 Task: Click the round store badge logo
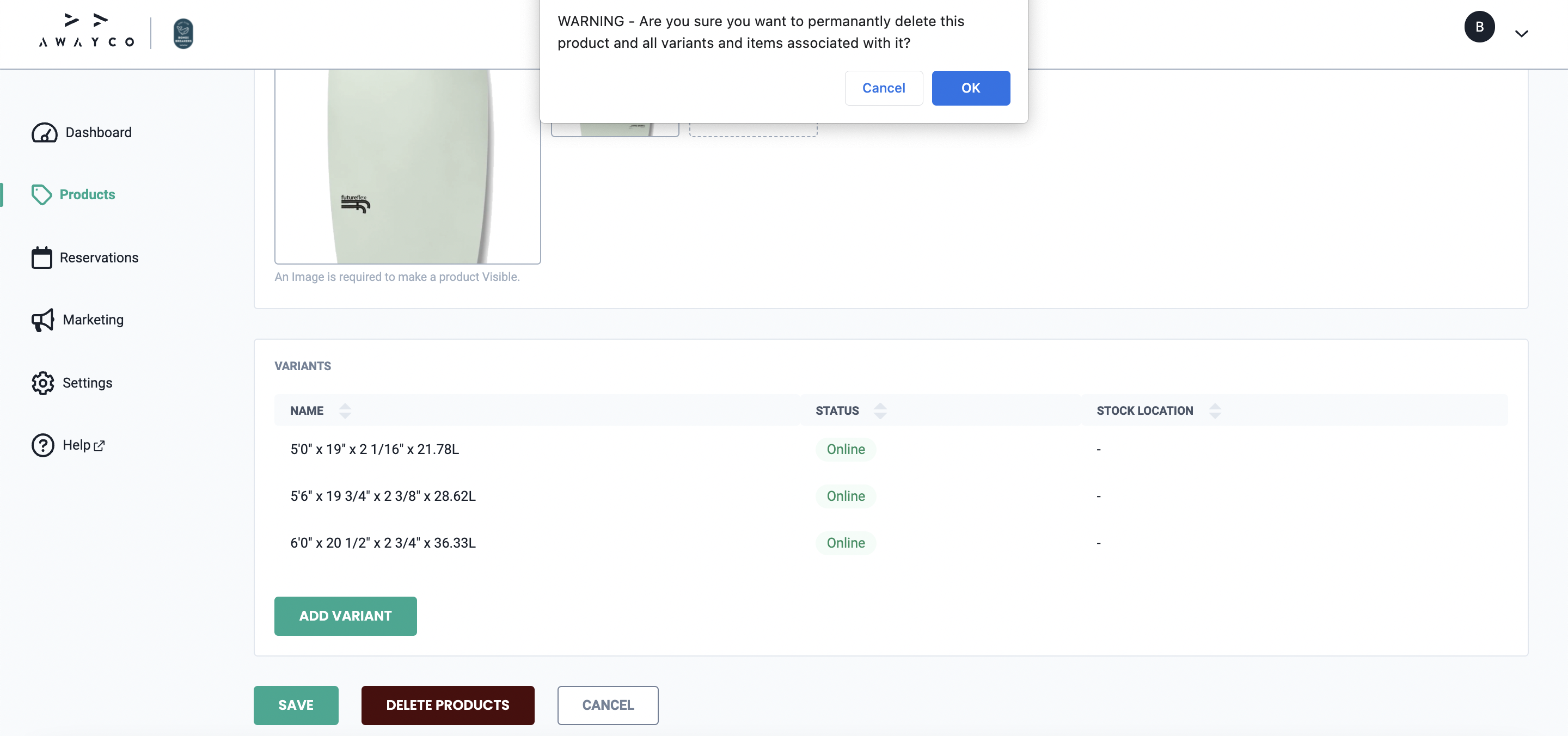click(183, 34)
